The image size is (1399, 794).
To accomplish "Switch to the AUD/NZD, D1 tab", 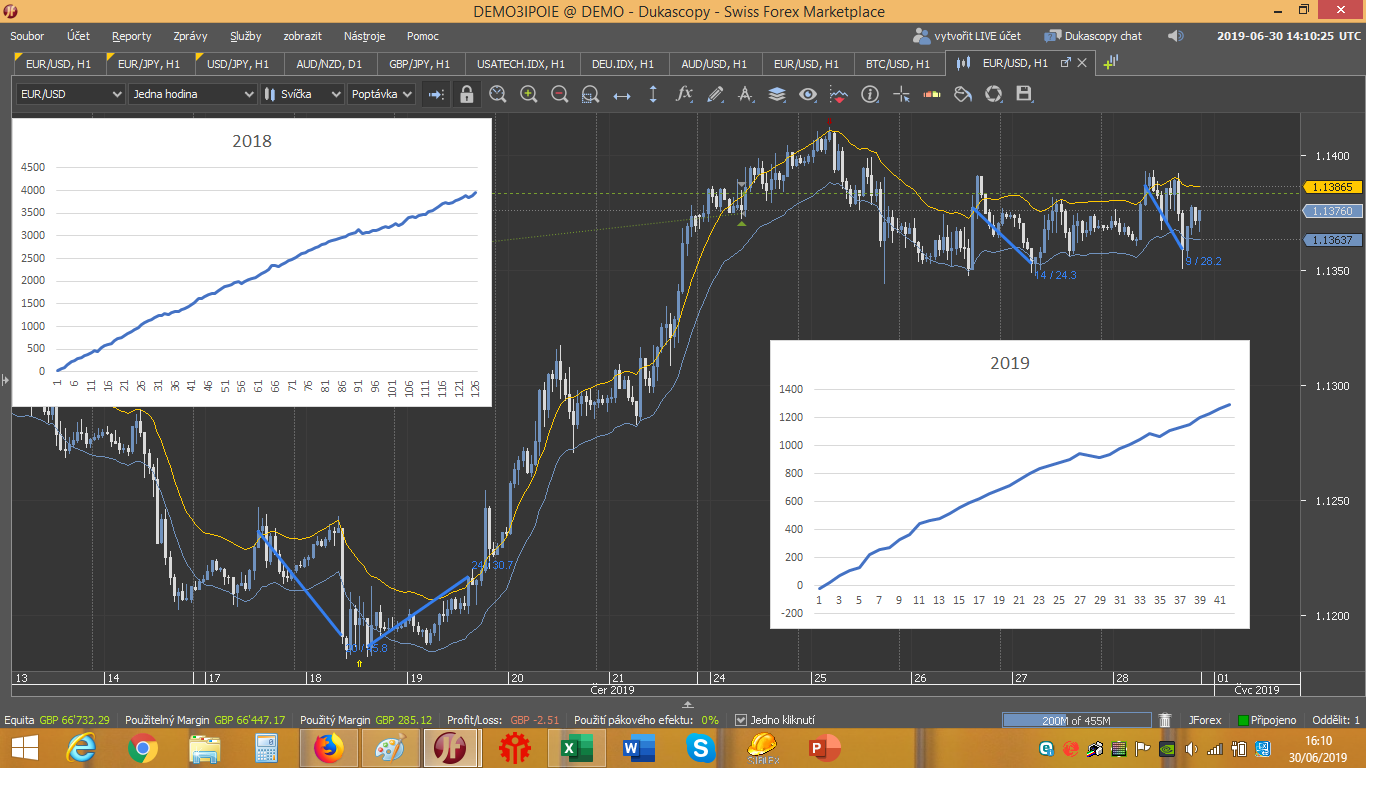I will [329, 63].
